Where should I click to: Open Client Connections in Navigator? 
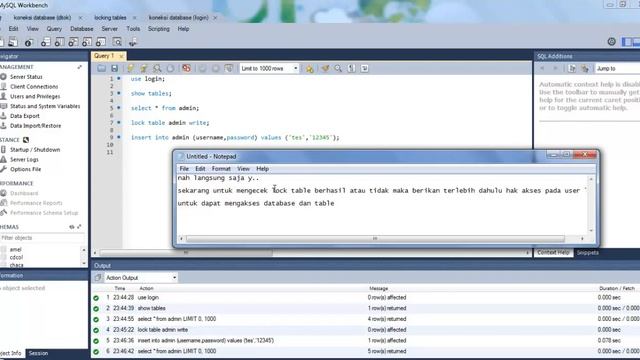pos(34,87)
